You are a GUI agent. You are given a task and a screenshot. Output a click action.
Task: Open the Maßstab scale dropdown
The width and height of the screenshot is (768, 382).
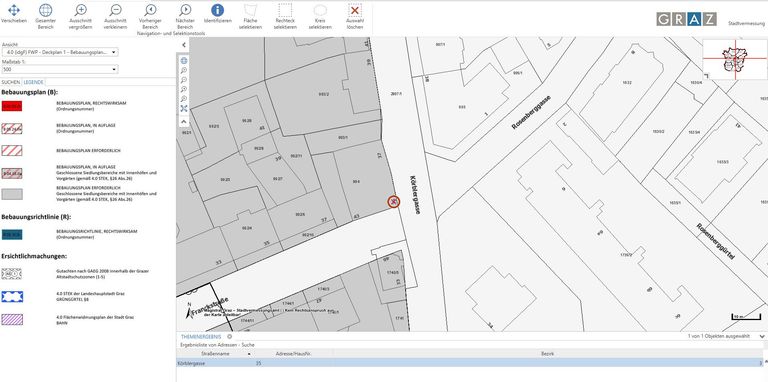60,70
